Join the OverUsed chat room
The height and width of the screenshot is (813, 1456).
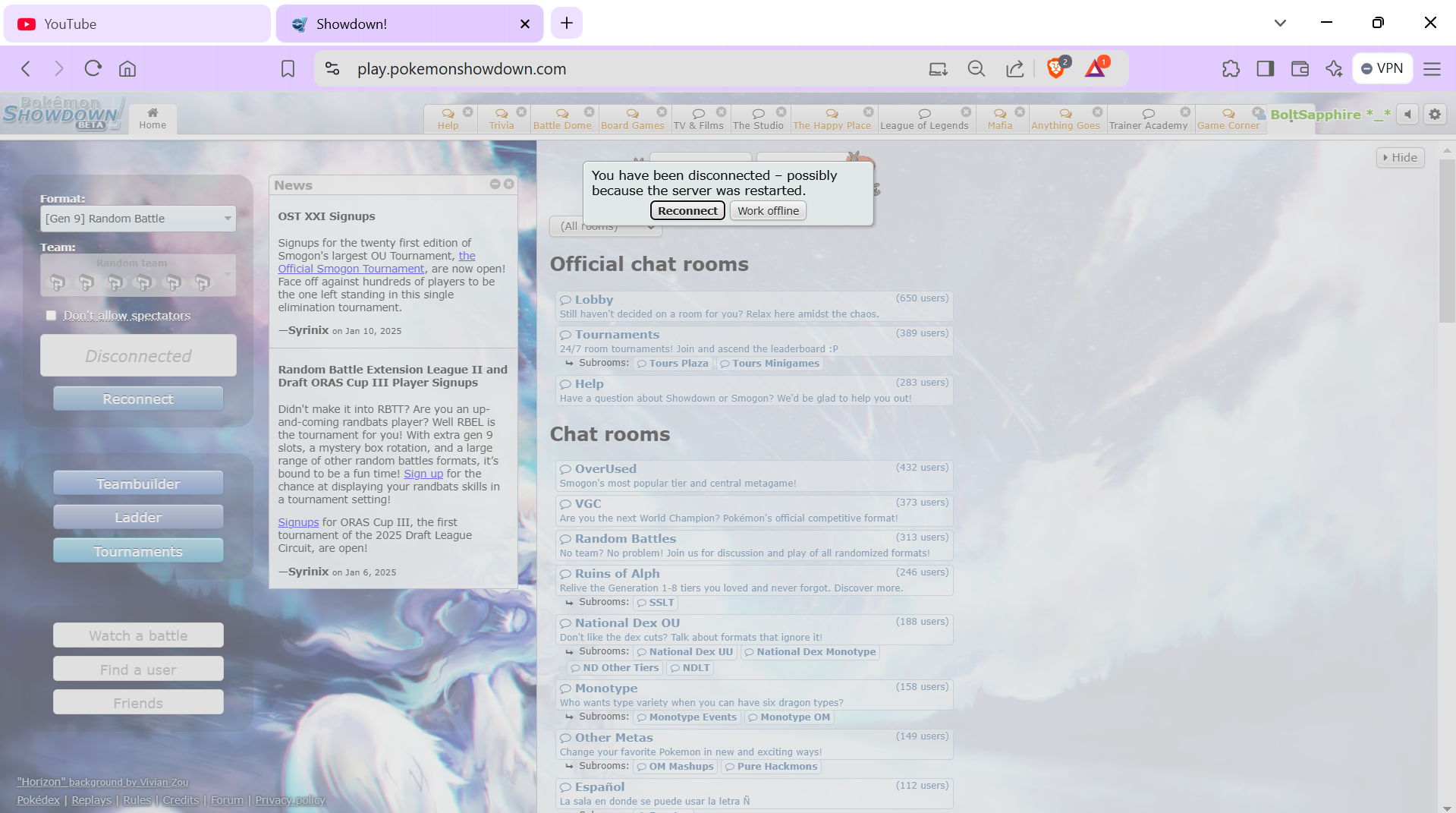tap(754, 475)
